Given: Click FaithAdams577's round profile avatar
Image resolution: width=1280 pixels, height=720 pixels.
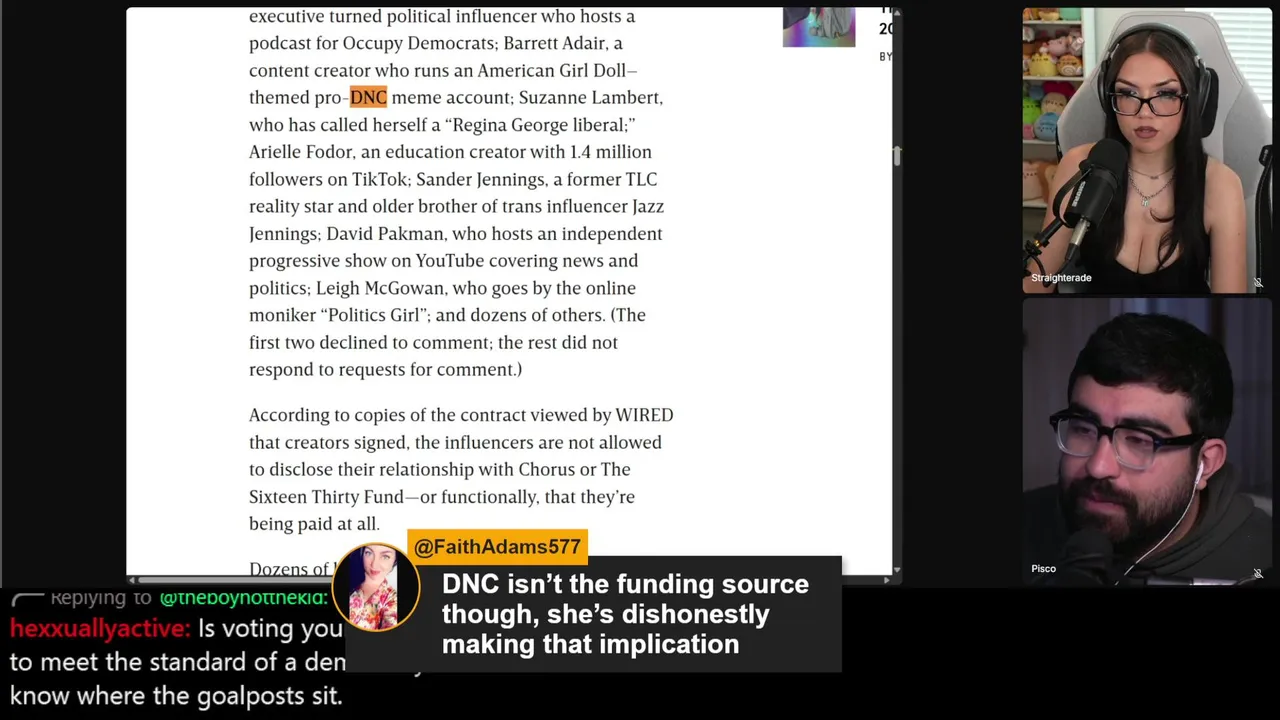Looking at the screenshot, I should click(375, 588).
